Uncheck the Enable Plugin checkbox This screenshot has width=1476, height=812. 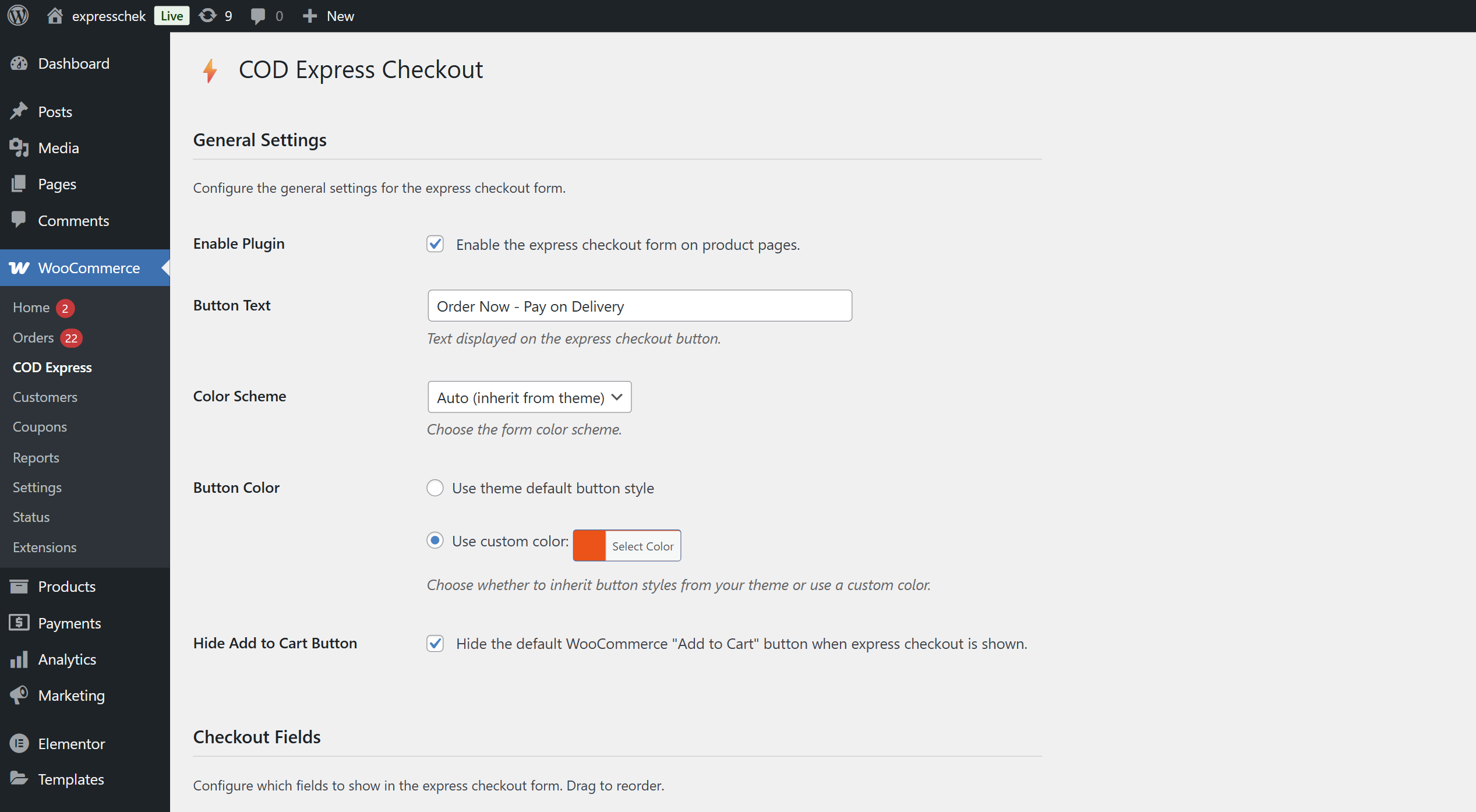[x=435, y=244]
